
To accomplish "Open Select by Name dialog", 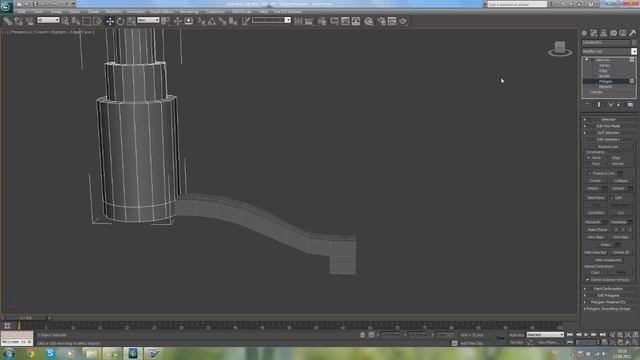I will [76, 21].
